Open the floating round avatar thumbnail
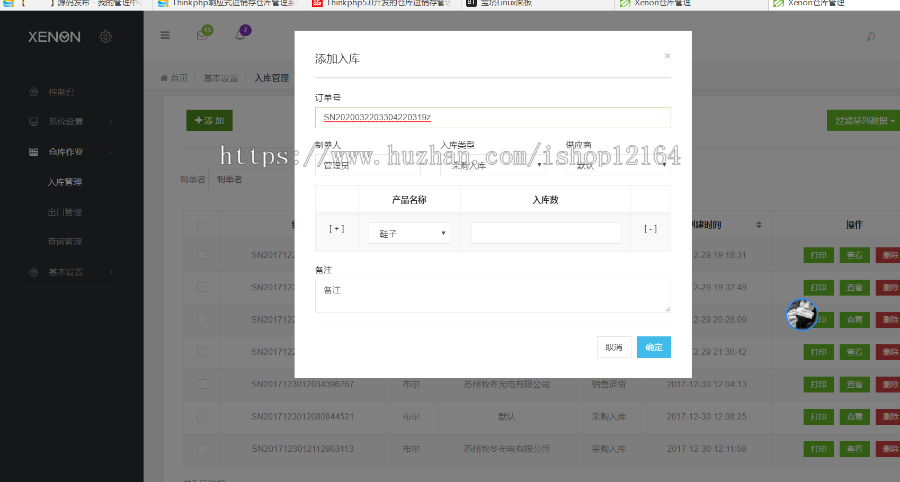900x482 pixels. pos(801,314)
